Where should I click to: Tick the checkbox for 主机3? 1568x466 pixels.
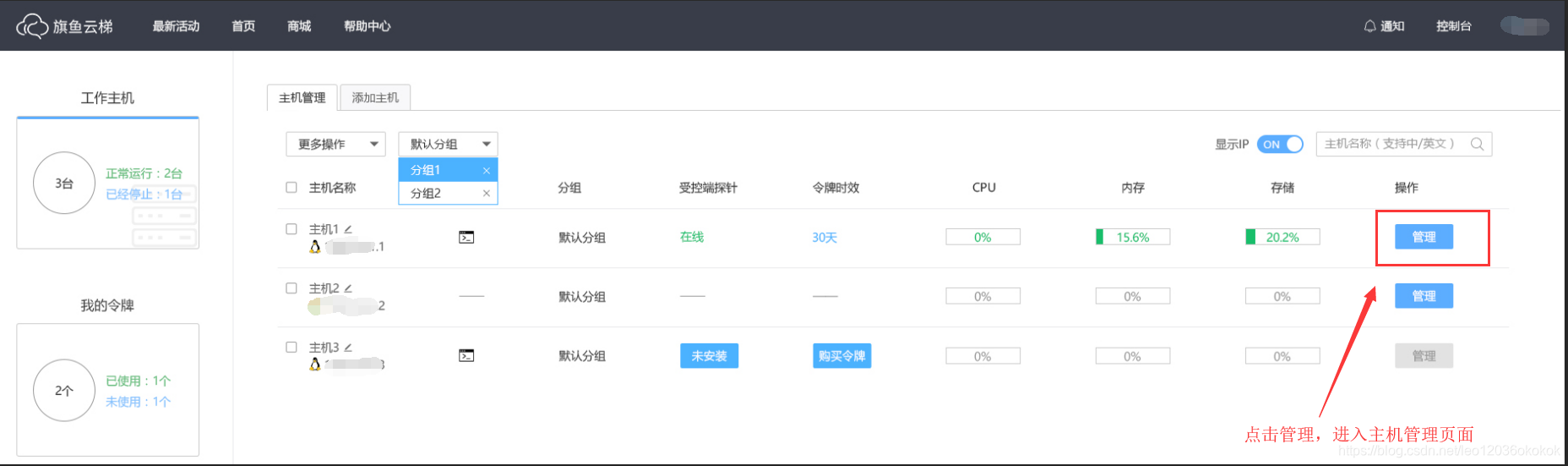coord(291,348)
